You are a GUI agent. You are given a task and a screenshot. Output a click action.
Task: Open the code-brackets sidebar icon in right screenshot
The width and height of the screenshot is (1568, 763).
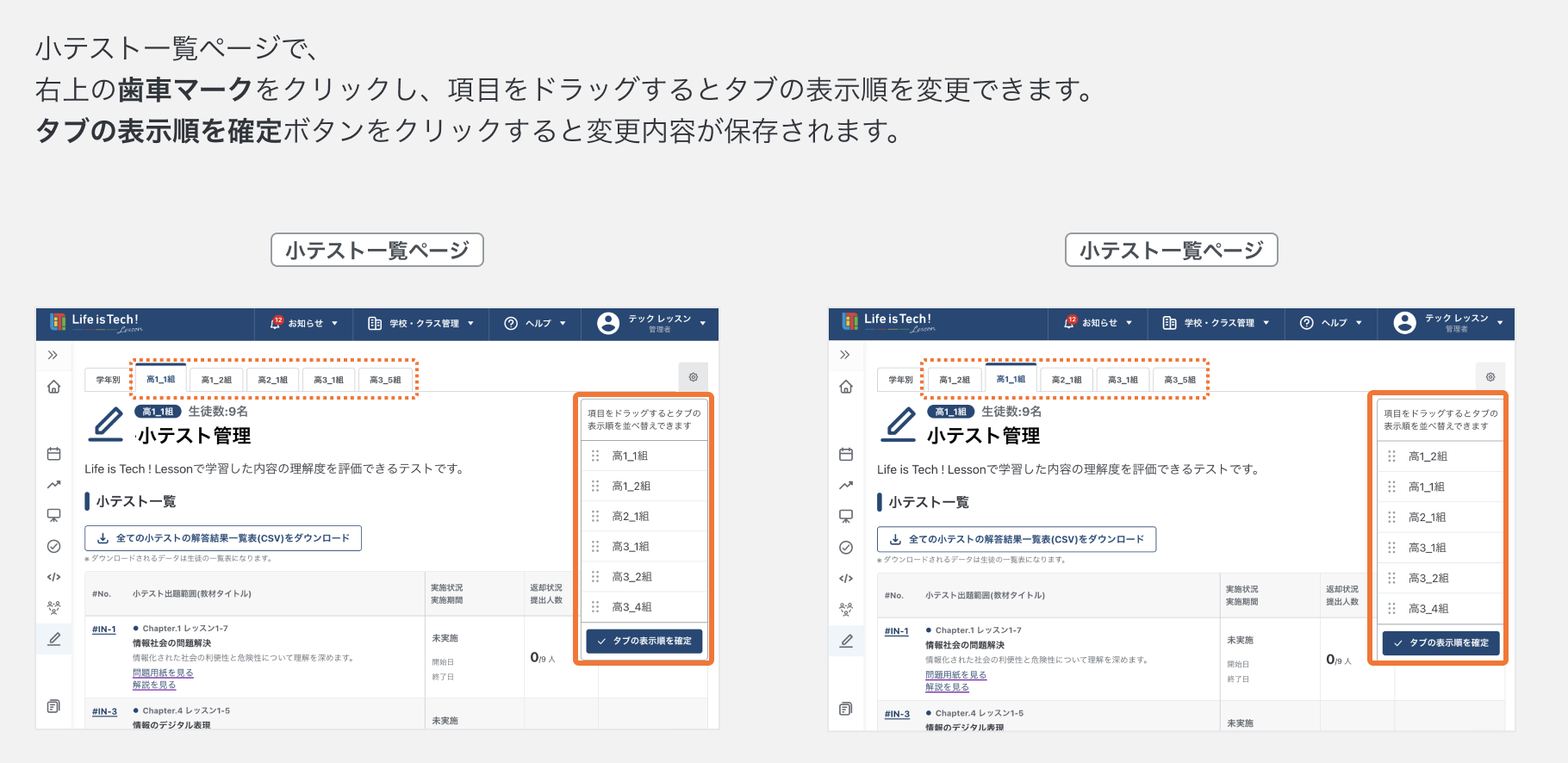[846, 579]
